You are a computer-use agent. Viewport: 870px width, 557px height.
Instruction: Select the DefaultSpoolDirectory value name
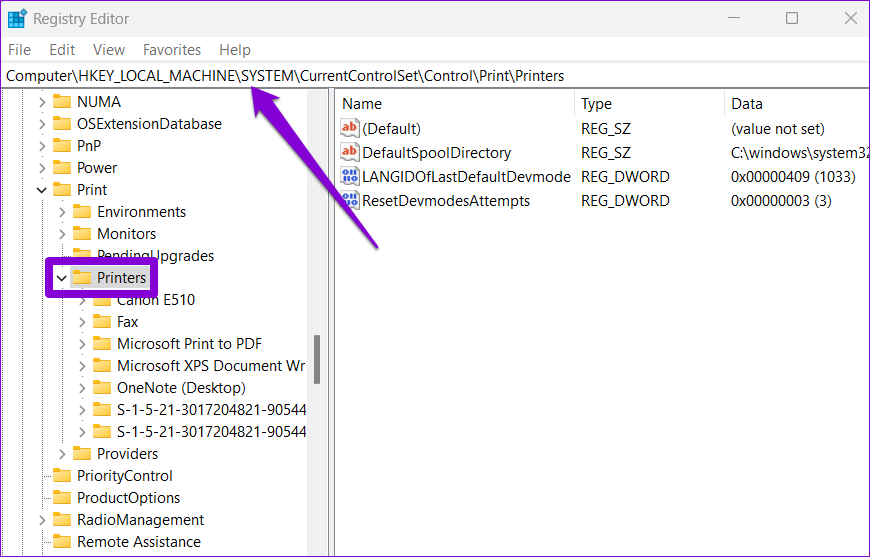[x=437, y=153]
